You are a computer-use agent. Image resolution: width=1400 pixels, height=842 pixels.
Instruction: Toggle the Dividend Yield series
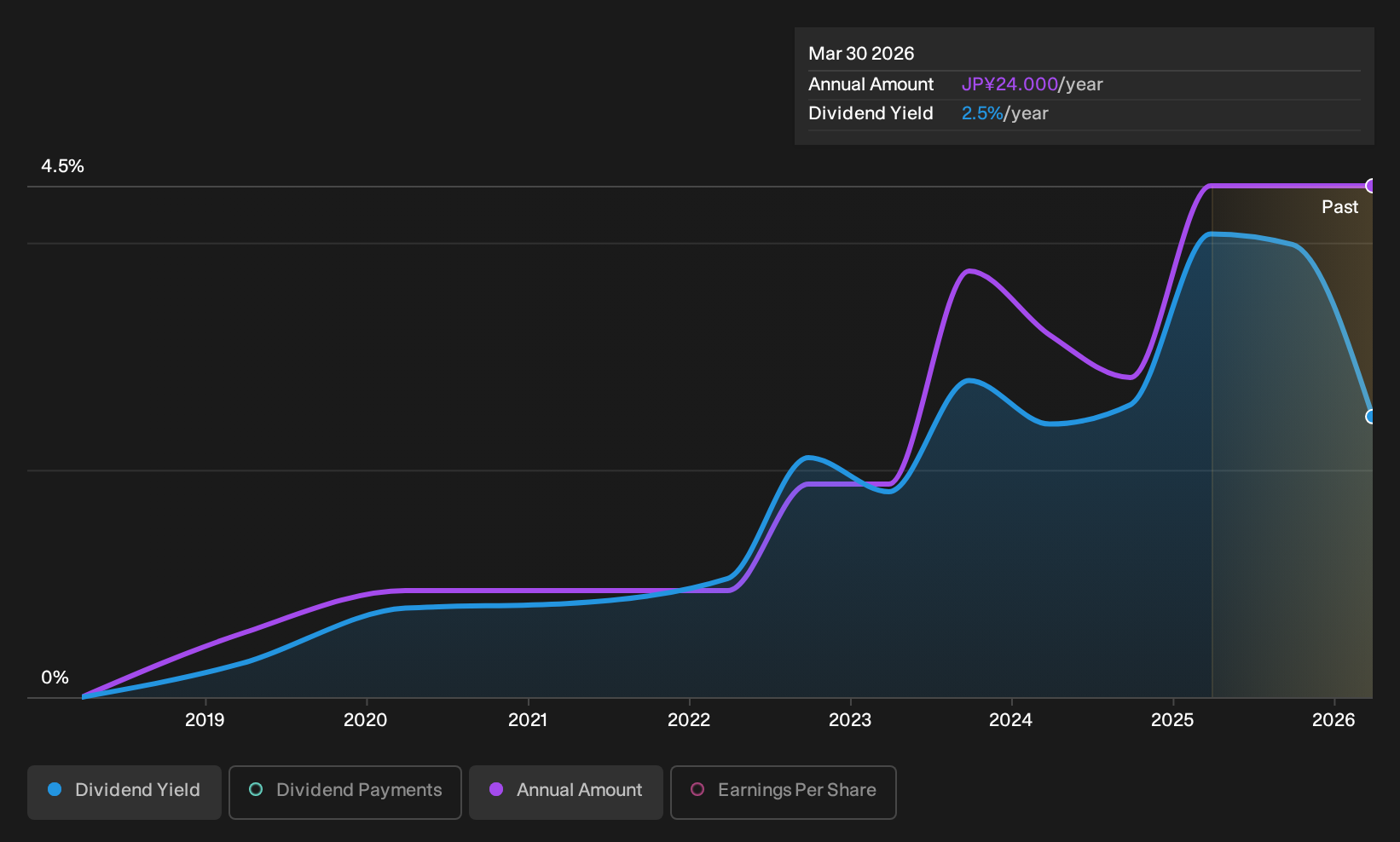pyautogui.click(x=124, y=792)
